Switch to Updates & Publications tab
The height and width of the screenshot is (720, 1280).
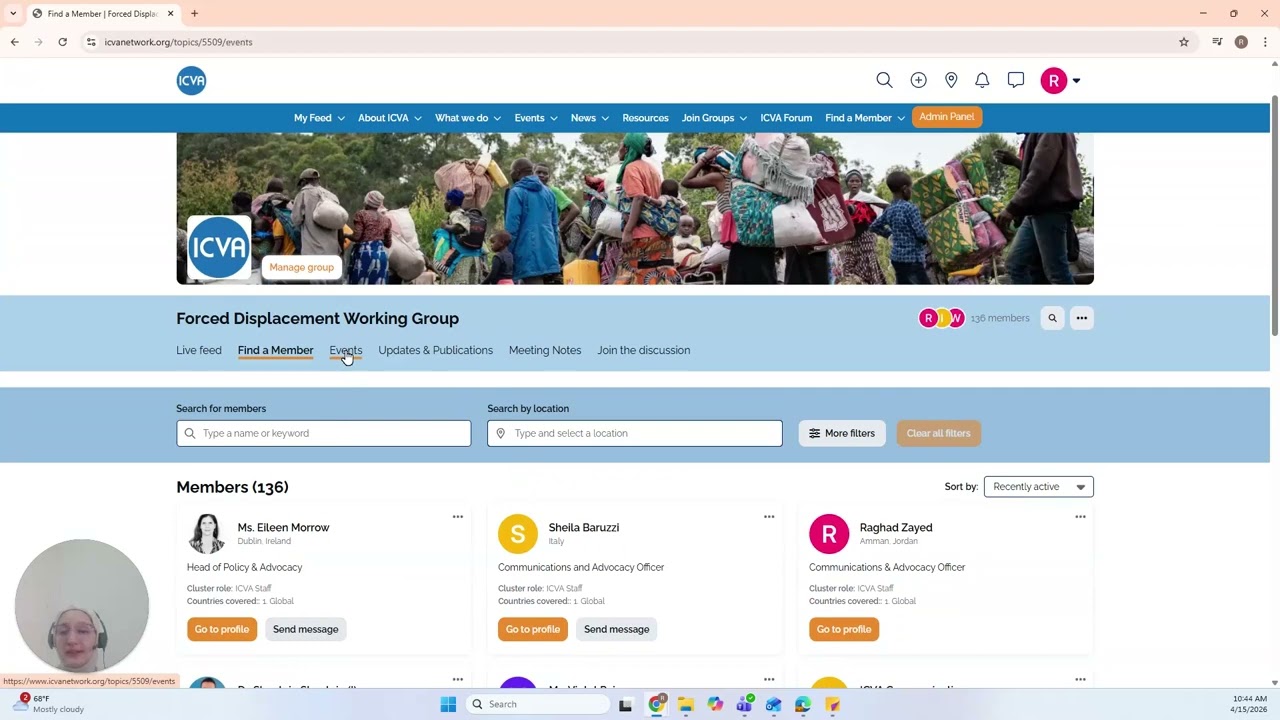[x=435, y=350]
